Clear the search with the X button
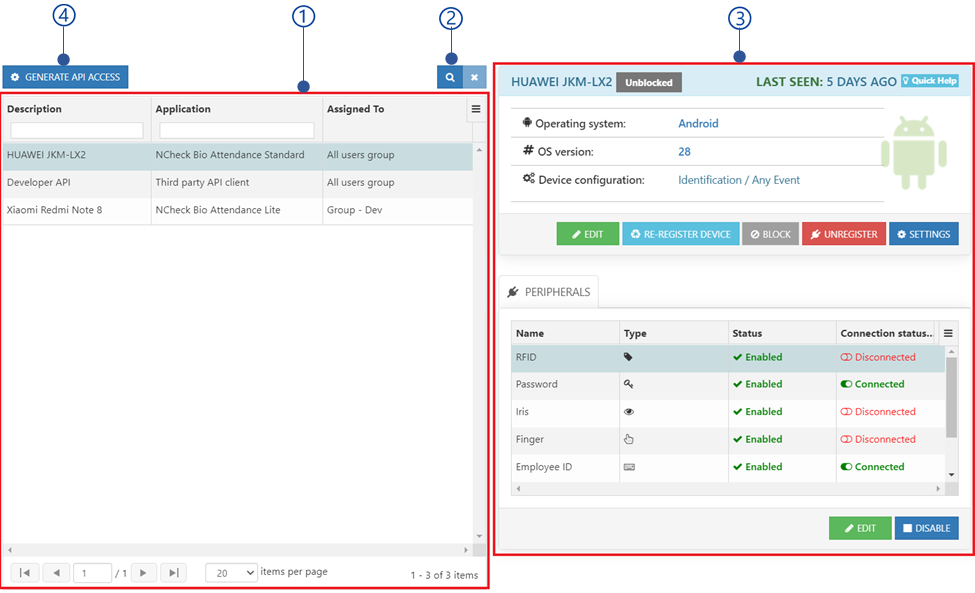This screenshot has height=593, width=975. coord(474,78)
